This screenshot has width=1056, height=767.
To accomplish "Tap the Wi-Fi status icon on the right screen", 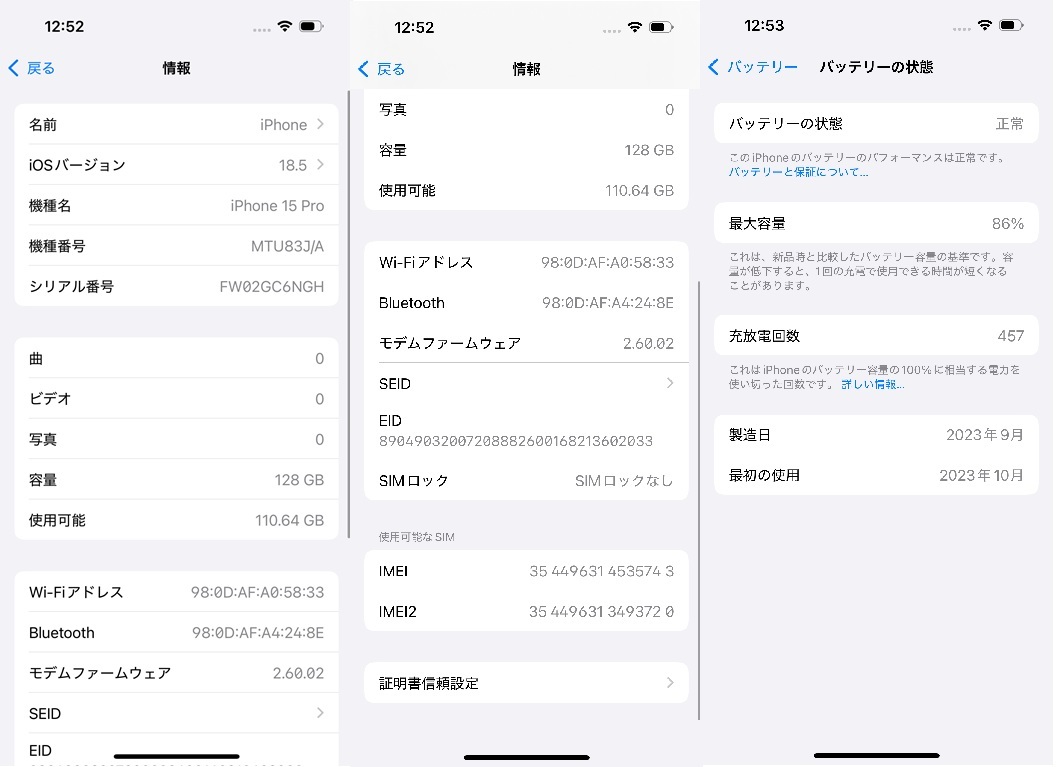I will [985, 25].
